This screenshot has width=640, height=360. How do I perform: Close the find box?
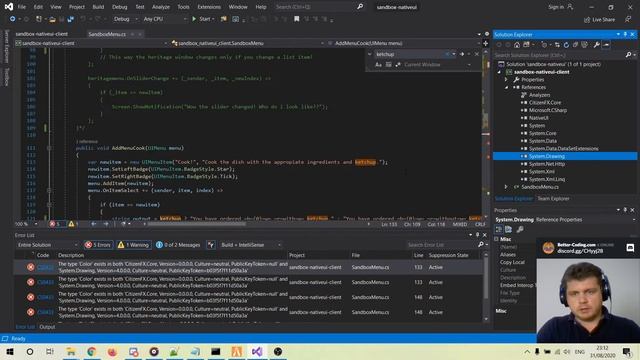[x=476, y=54]
